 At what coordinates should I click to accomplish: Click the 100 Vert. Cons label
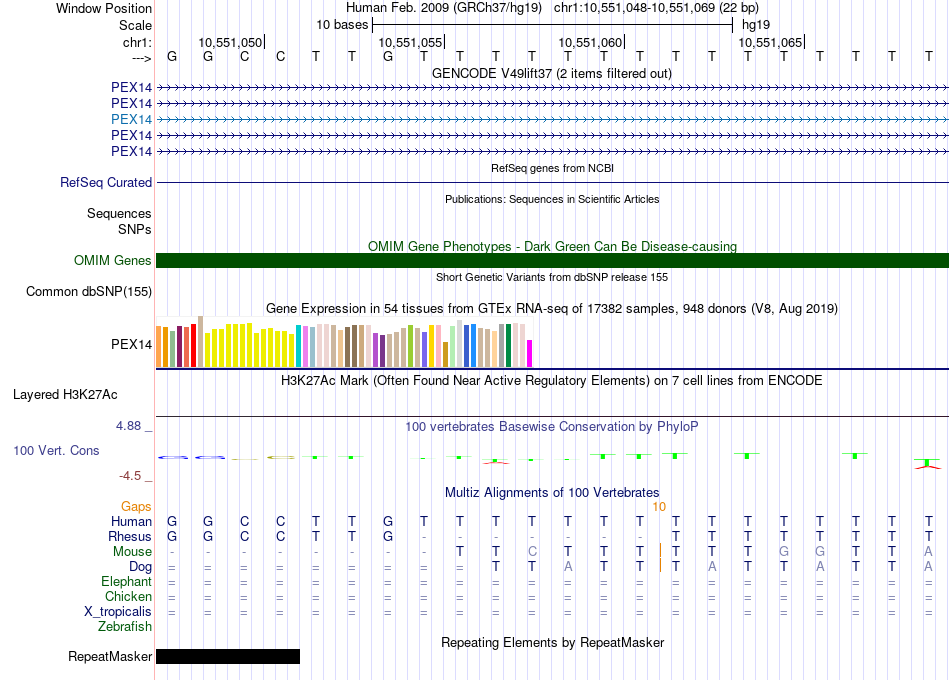pyautogui.click(x=56, y=451)
